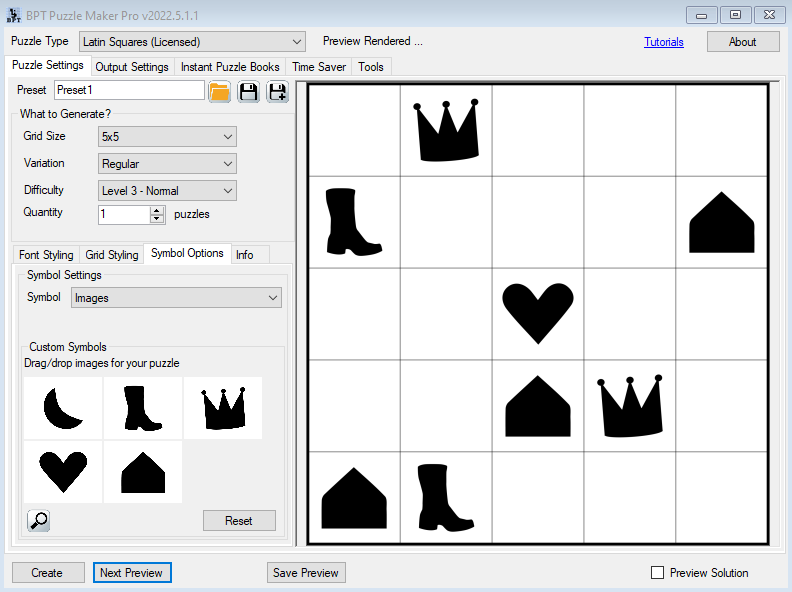Click the save preset floppy disk icon

[249, 92]
